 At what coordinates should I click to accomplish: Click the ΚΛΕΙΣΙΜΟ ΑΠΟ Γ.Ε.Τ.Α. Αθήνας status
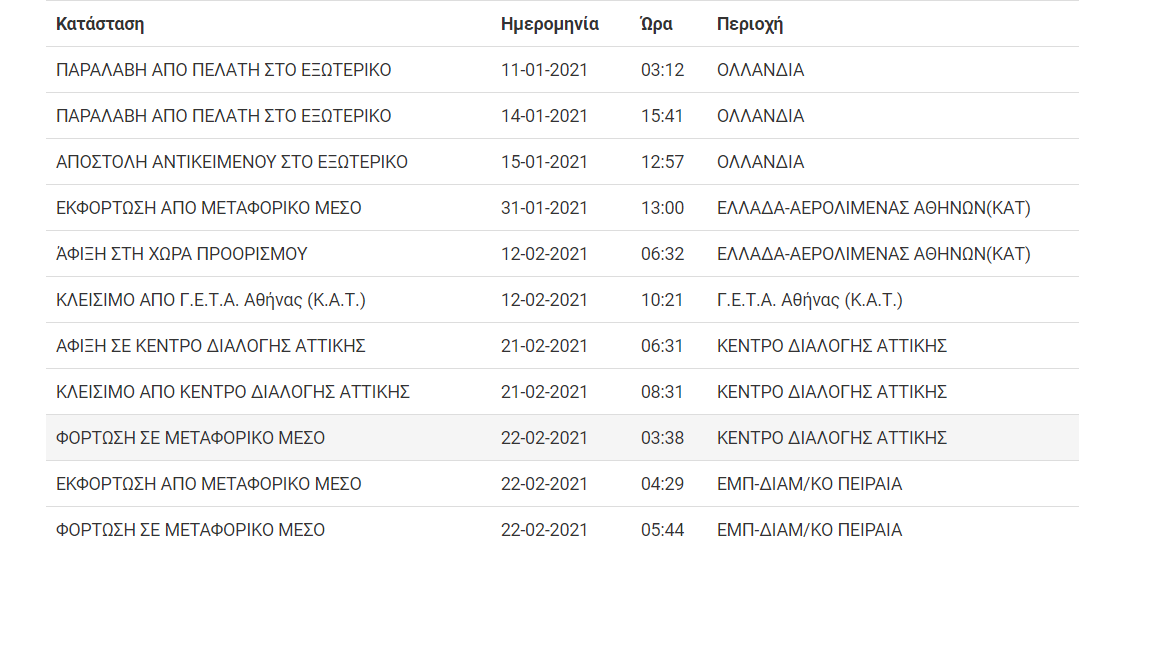pos(211,300)
